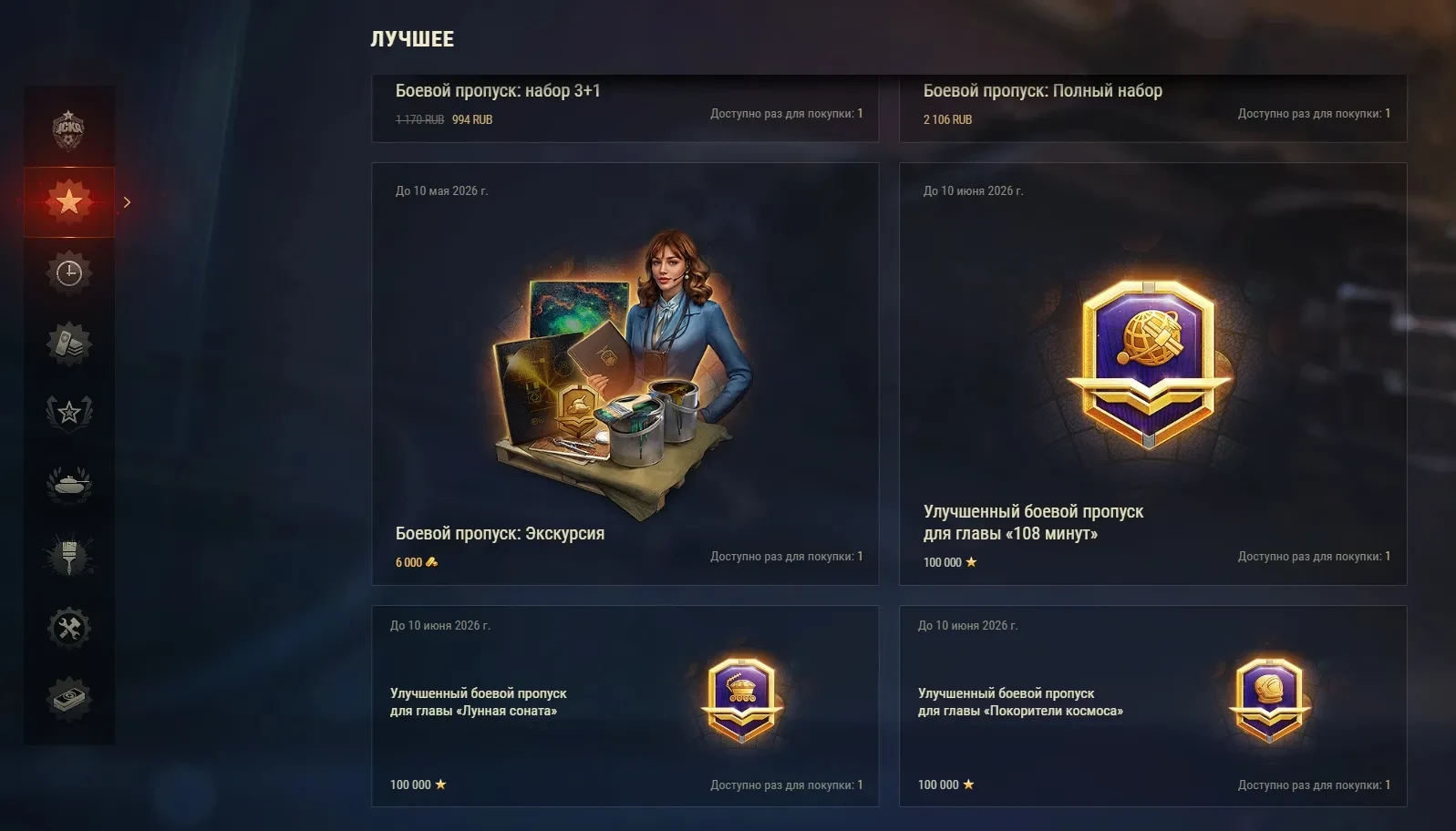The image size is (1456, 831).
Task: Open the paintbrush customization category
Action: tap(69, 555)
